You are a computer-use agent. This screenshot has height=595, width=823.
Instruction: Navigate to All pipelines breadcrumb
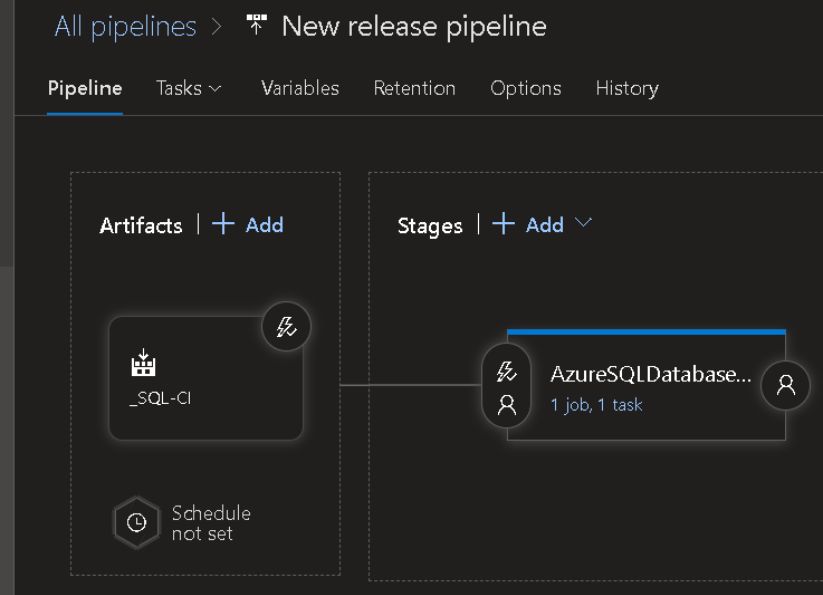[x=125, y=27]
